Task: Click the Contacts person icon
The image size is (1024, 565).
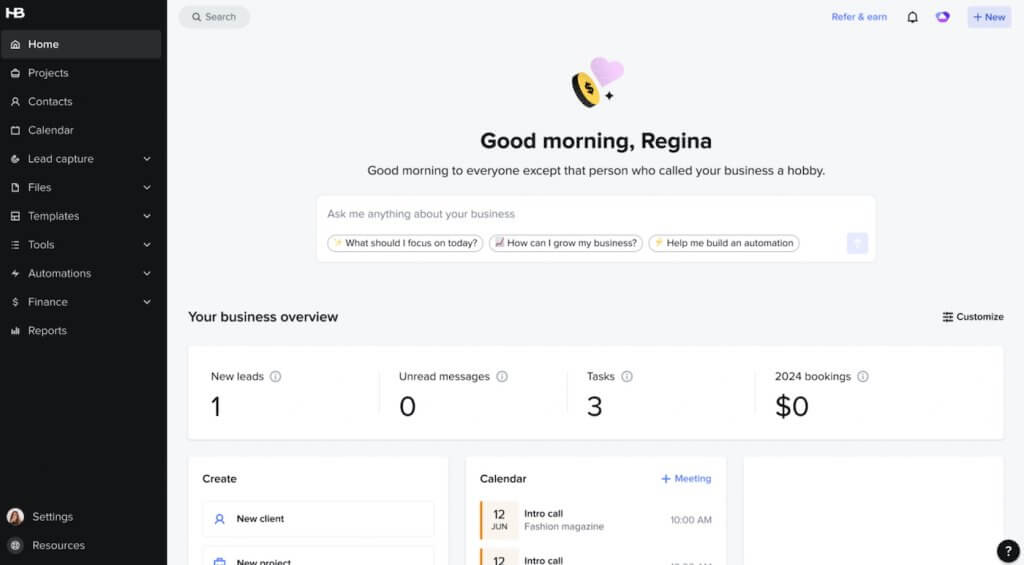Action: [x=15, y=102]
